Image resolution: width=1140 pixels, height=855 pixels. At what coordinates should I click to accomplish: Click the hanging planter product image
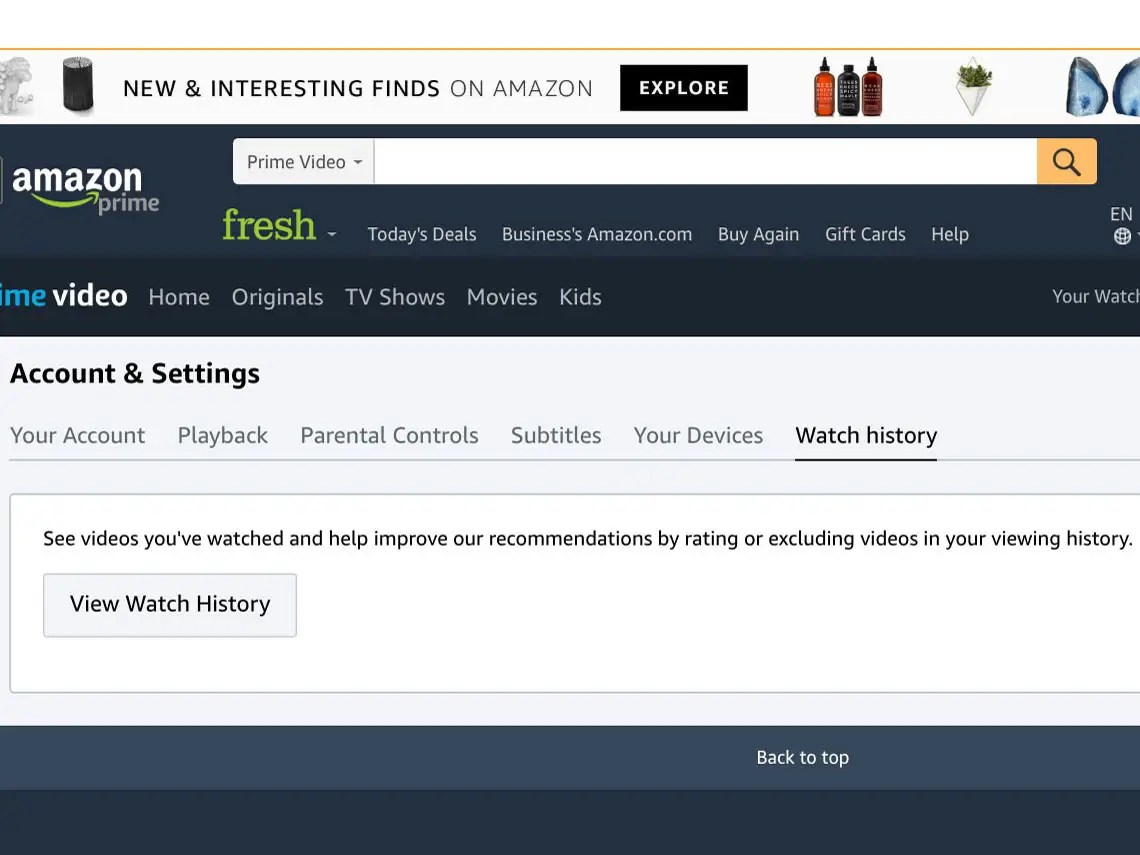974,88
